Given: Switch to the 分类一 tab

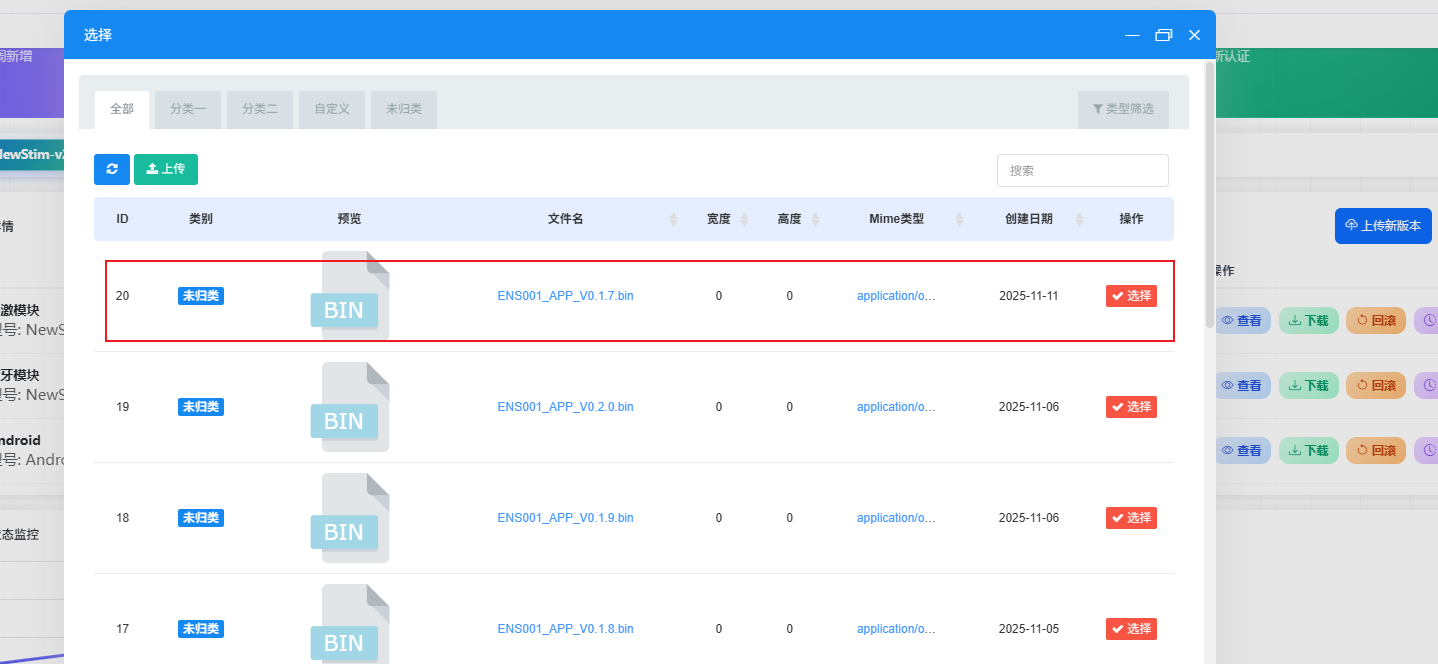Looking at the screenshot, I should pyautogui.click(x=188, y=109).
